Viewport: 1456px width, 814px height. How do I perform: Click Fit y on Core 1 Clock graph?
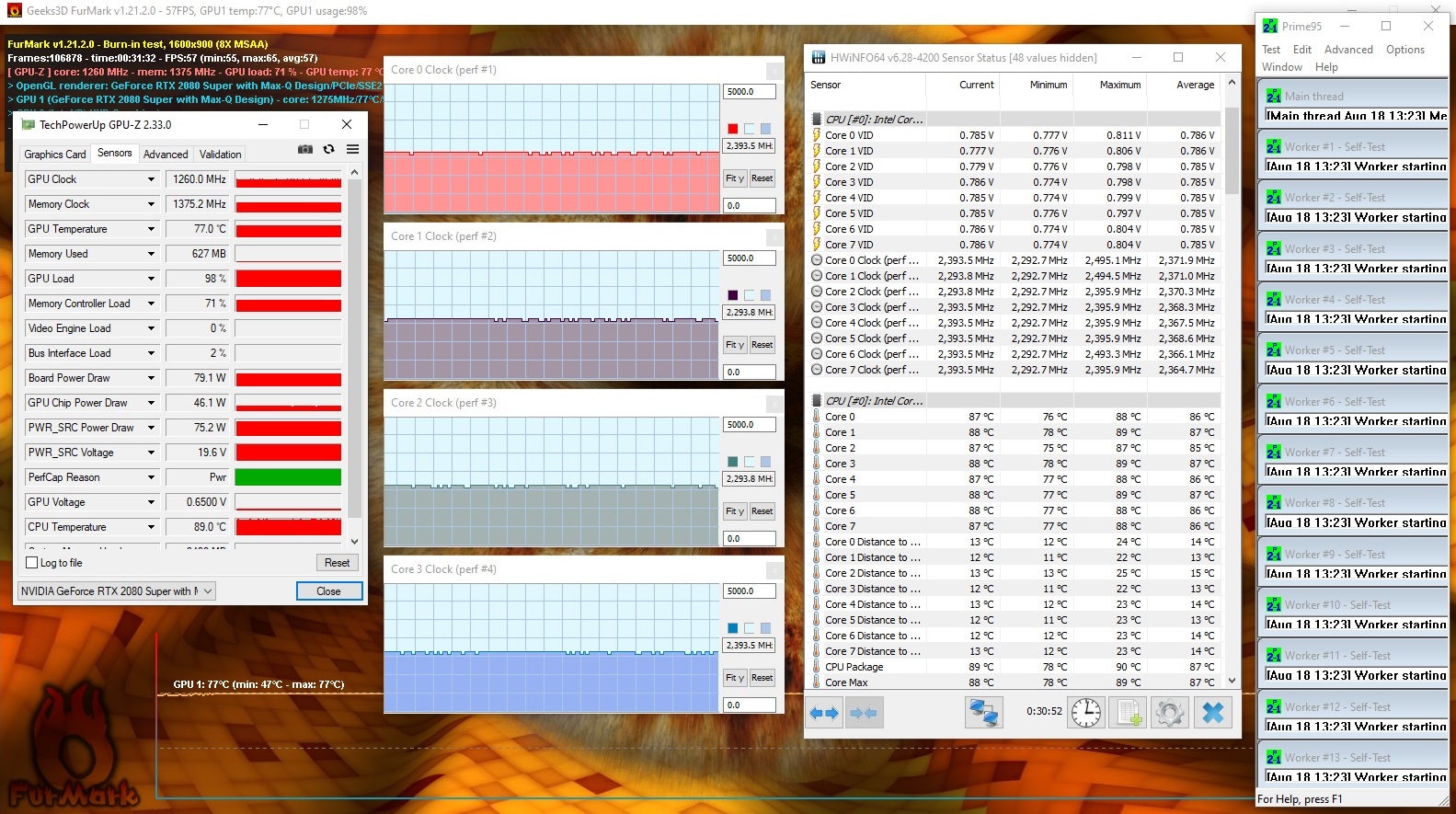tap(734, 345)
